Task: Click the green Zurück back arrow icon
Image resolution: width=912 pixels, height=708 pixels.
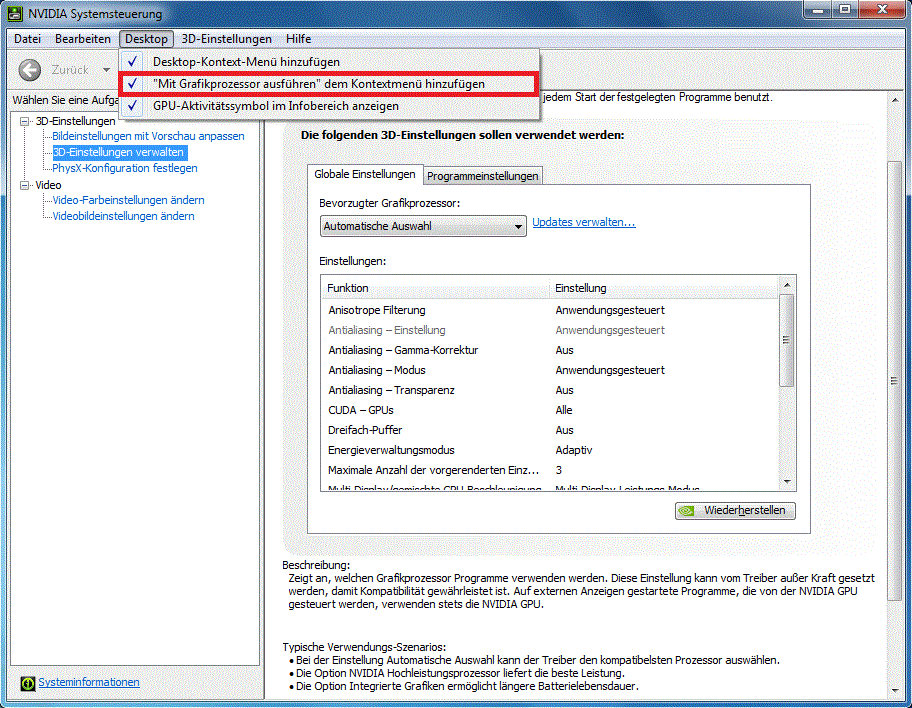Action: 30,70
